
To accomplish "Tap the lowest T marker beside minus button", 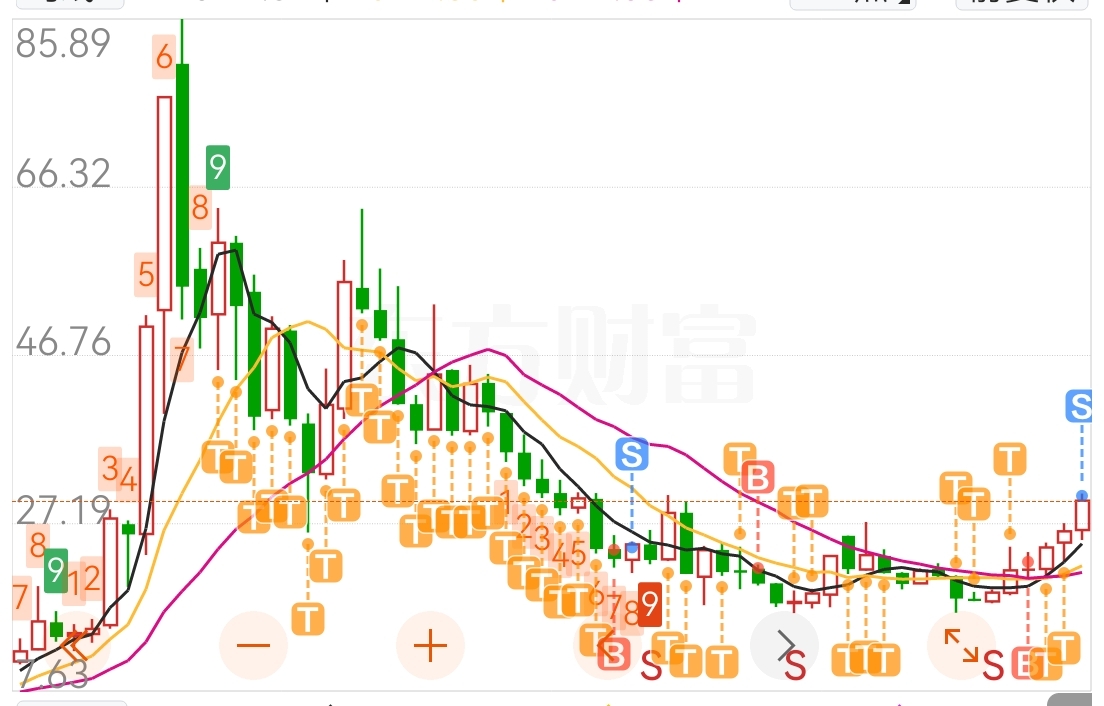I will pos(308,619).
